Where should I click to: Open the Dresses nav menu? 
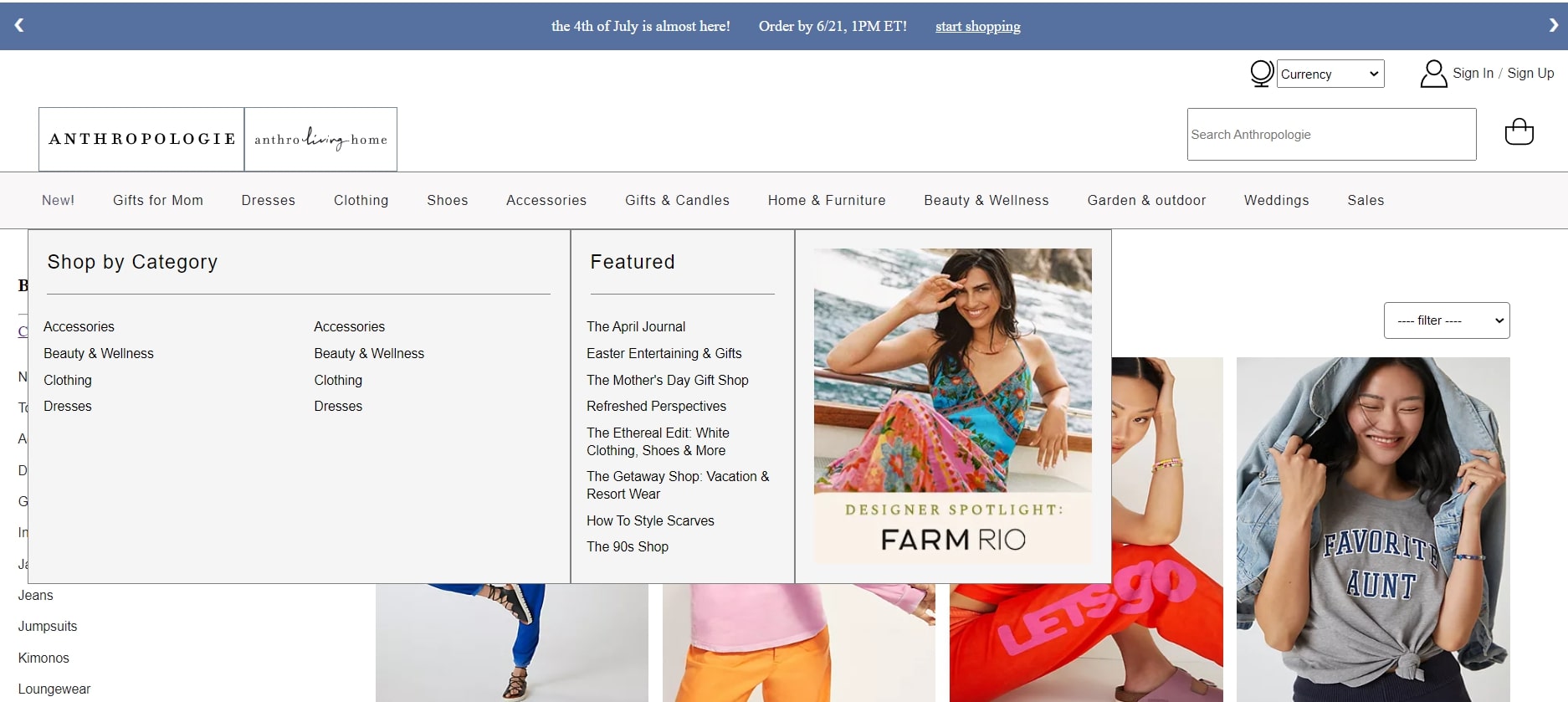pyautogui.click(x=268, y=200)
